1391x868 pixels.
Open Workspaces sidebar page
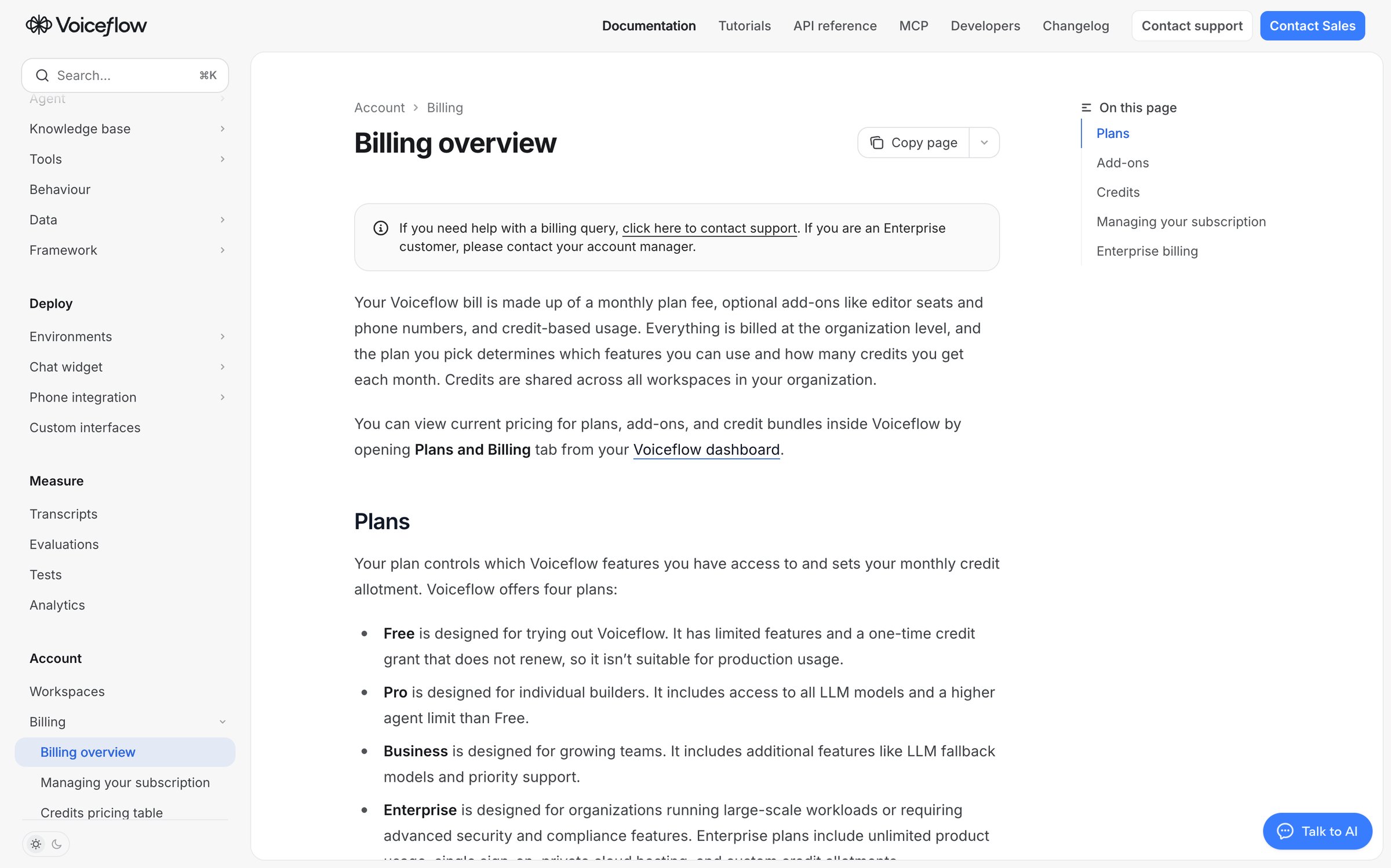pyautogui.click(x=67, y=691)
